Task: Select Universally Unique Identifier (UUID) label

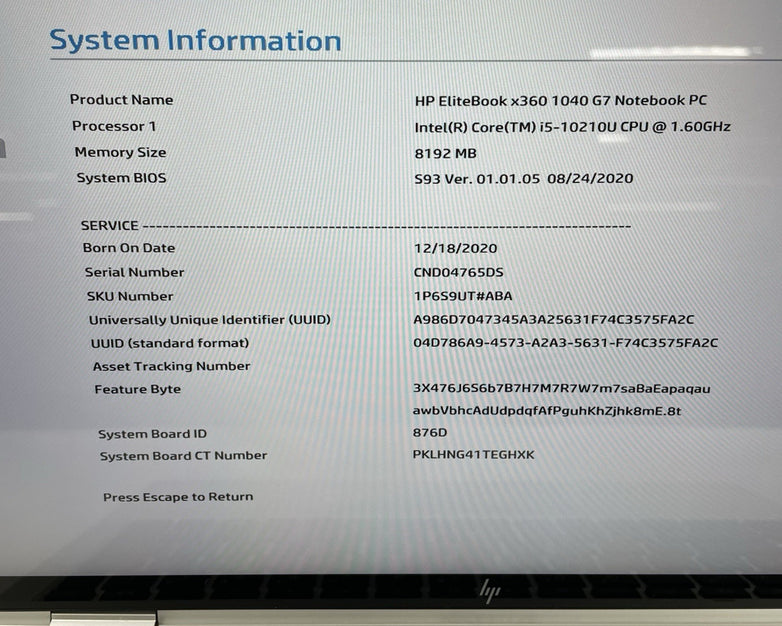Action: pos(210,320)
